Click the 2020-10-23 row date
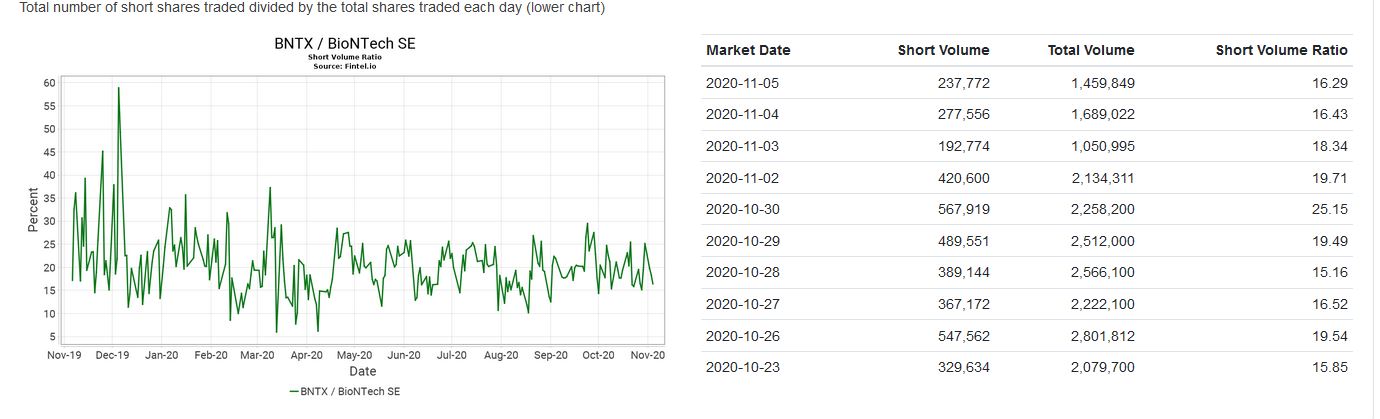 pos(742,368)
